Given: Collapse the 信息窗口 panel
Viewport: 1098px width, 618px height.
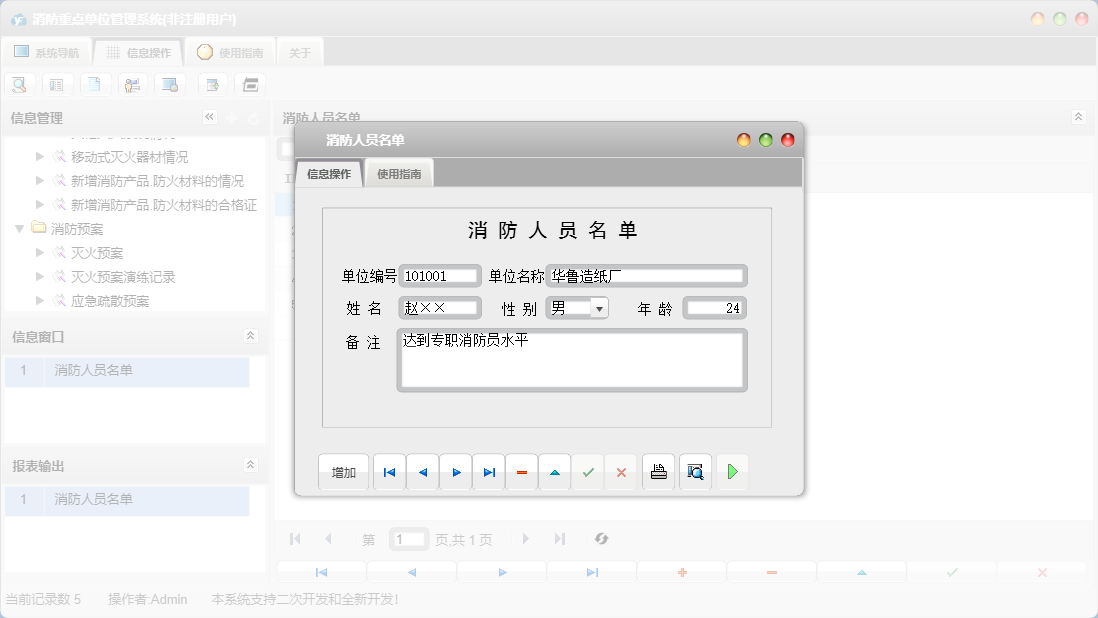Looking at the screenshot, I should pyautogui.click(x=250, y=337).
